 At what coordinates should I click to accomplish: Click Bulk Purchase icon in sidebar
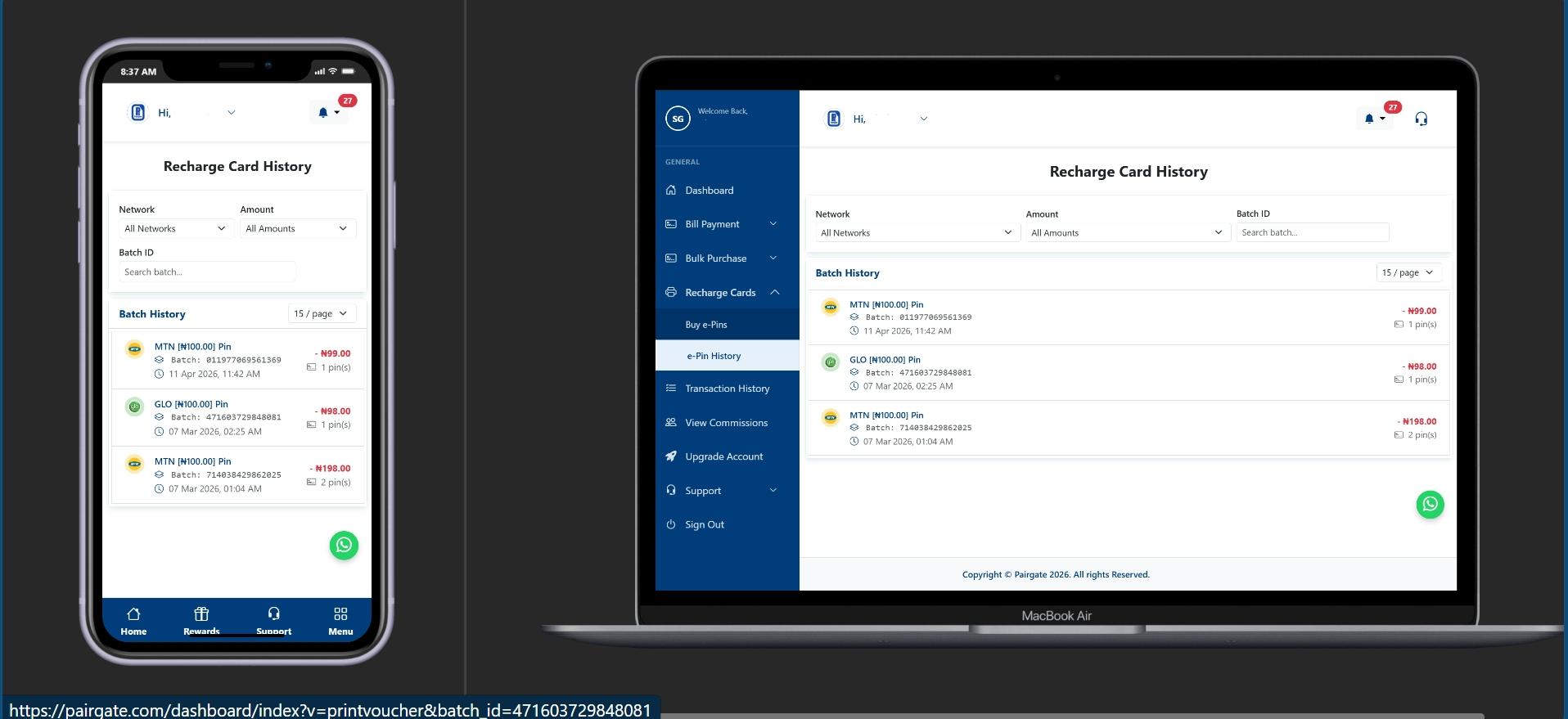671,258
